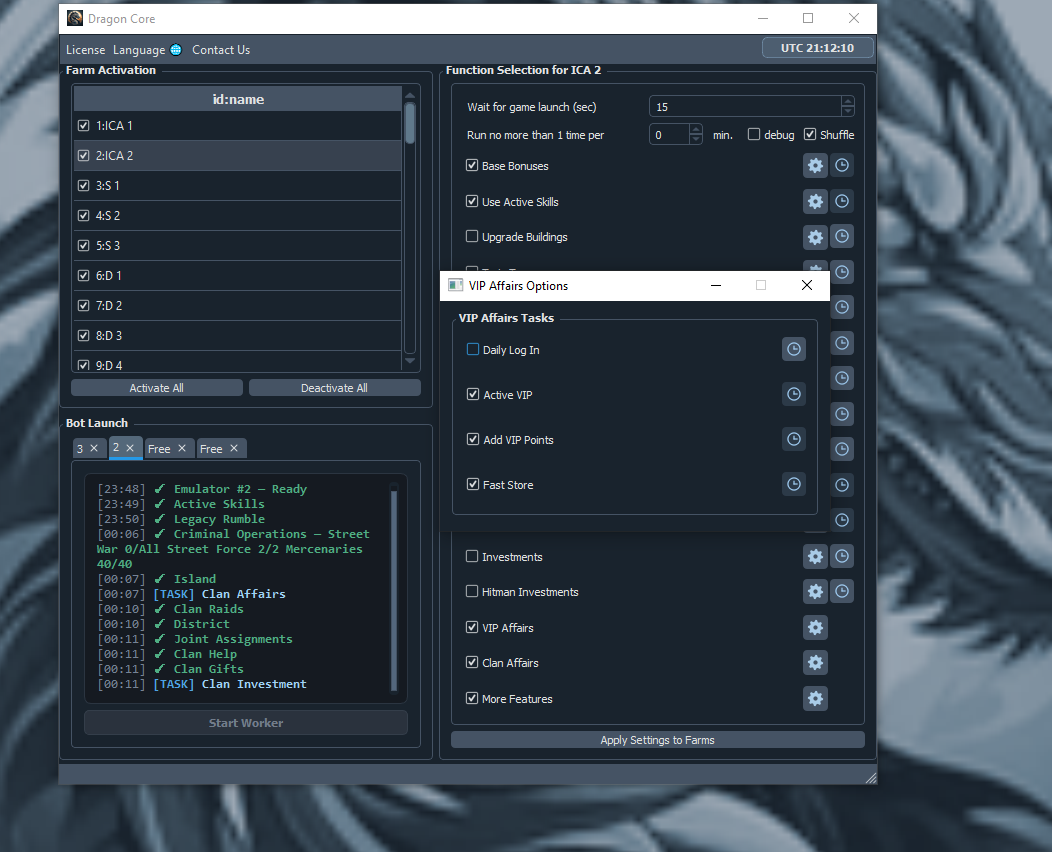Click Apply Settings to Farms
Screen dimensions: 1052x852
[x=658, y=739]
